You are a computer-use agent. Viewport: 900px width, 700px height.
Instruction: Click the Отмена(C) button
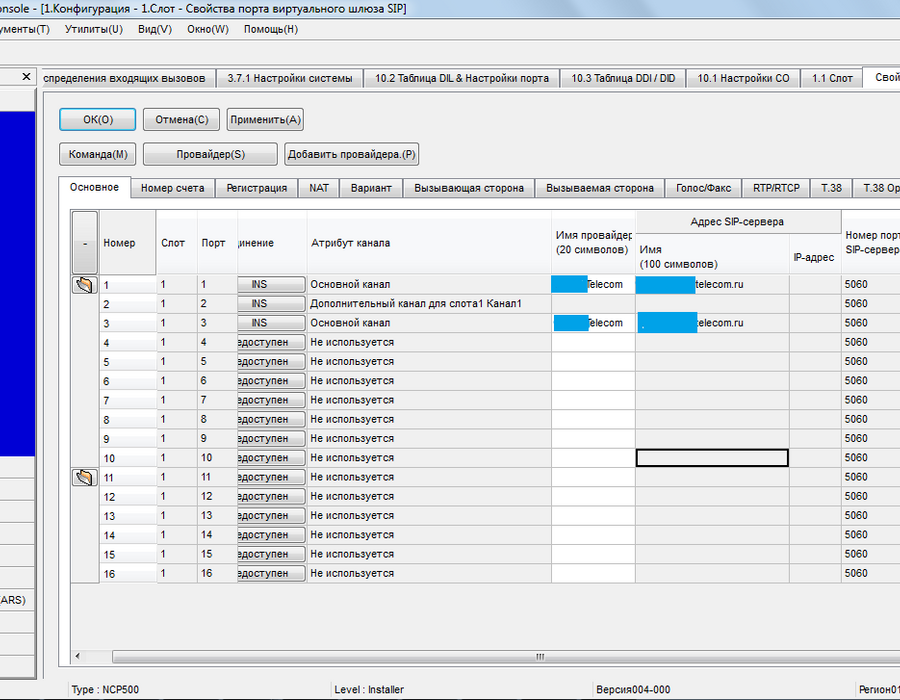182,119
